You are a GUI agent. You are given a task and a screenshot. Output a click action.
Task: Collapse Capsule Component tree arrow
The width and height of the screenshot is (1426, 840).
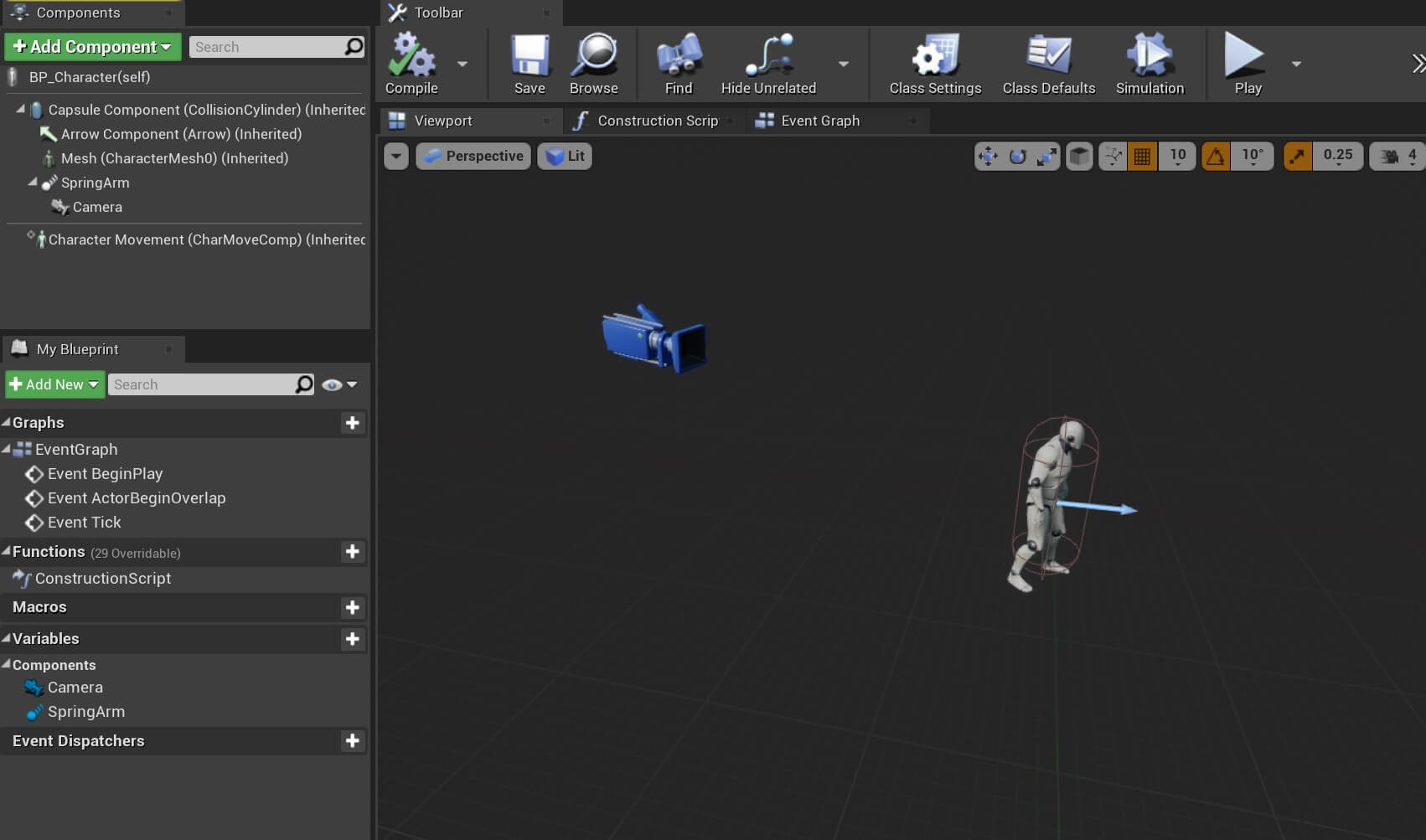[x=20, y=109]
